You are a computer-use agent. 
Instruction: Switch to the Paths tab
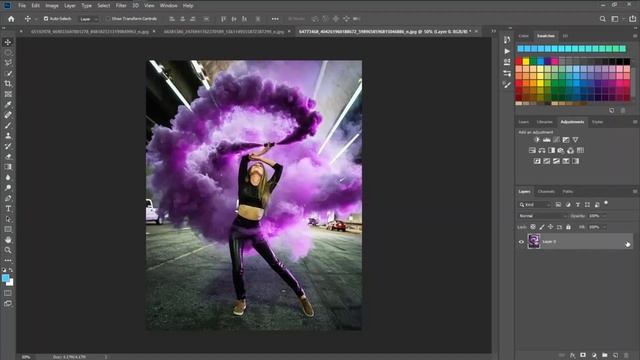[568, 191]
